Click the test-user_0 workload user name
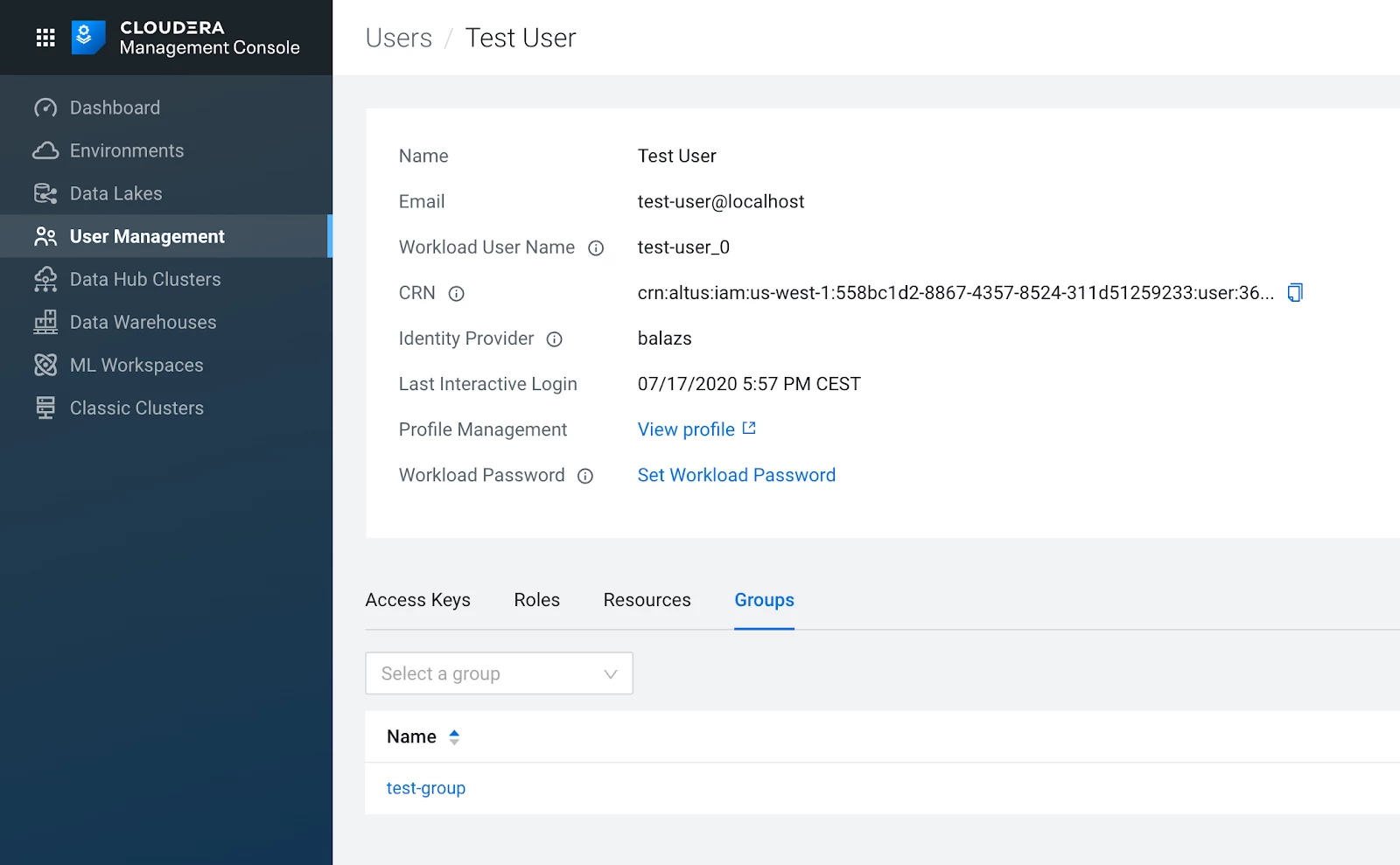 click(x=683, y=248)
